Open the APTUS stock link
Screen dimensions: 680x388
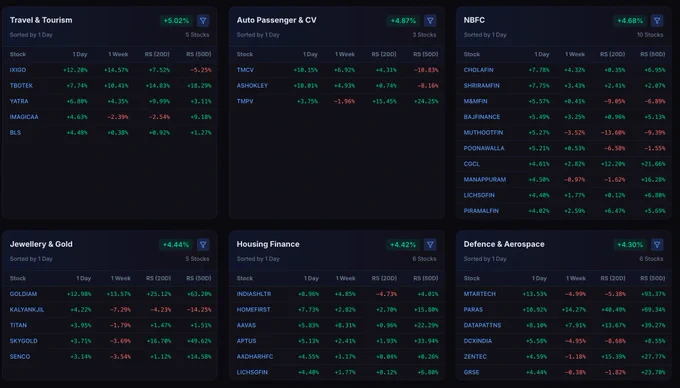[246, 341]
